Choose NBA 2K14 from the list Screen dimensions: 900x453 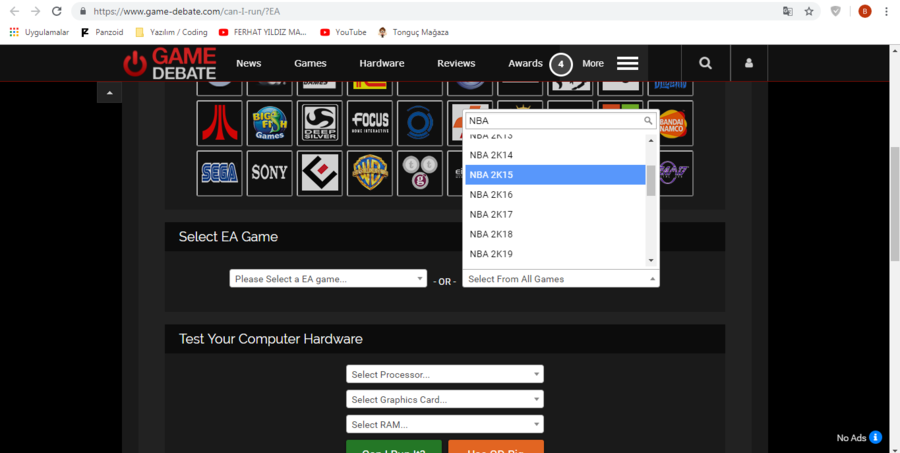[555, 155]
